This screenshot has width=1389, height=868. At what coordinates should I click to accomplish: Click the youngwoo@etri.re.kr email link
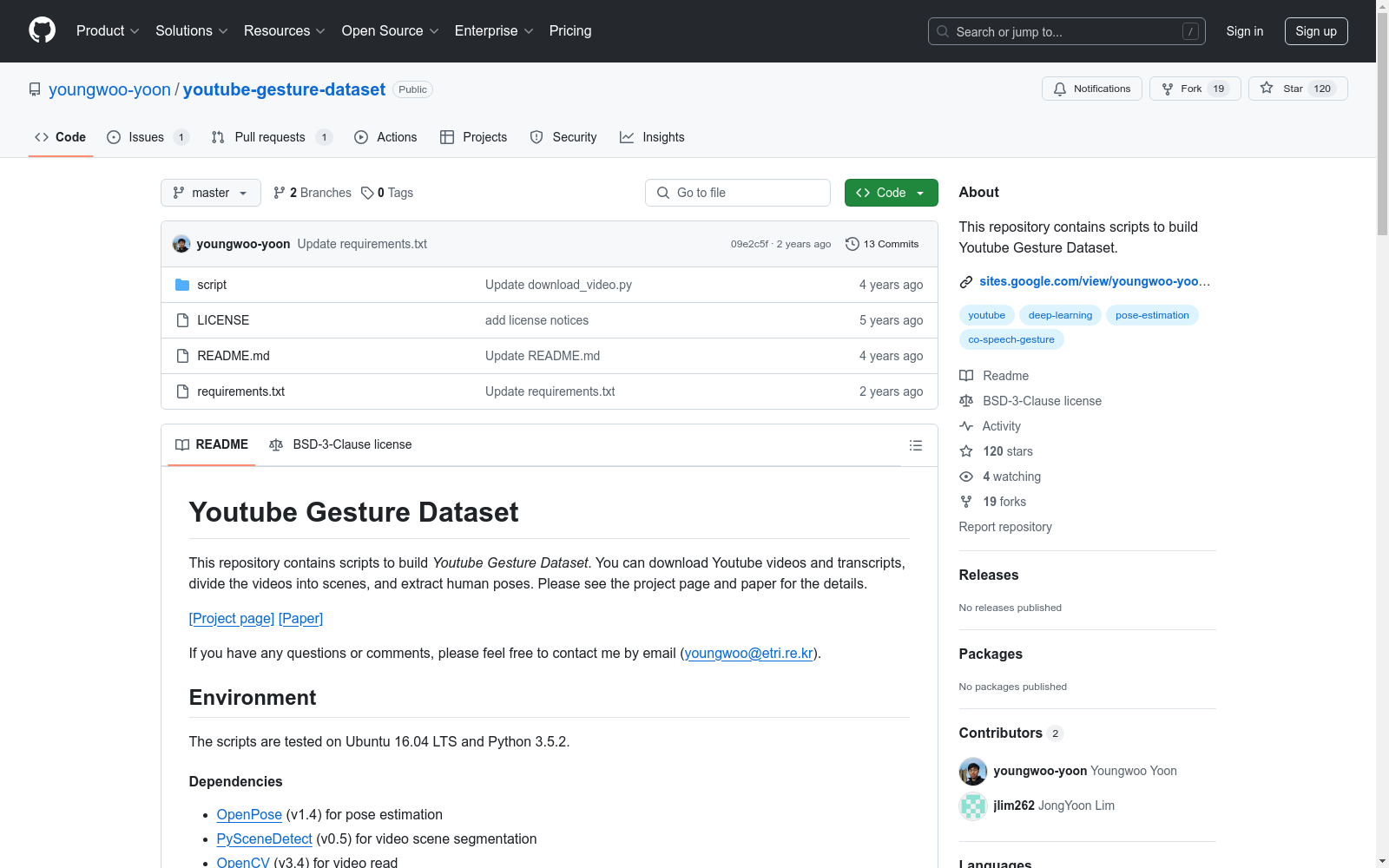click(749, 654)
